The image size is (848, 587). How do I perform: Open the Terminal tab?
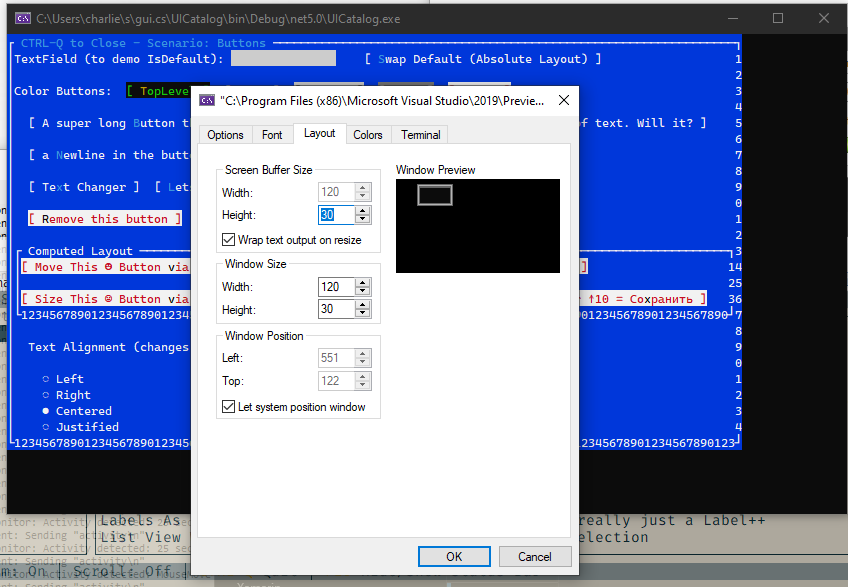pyautogui.click(x=419, y=134)
